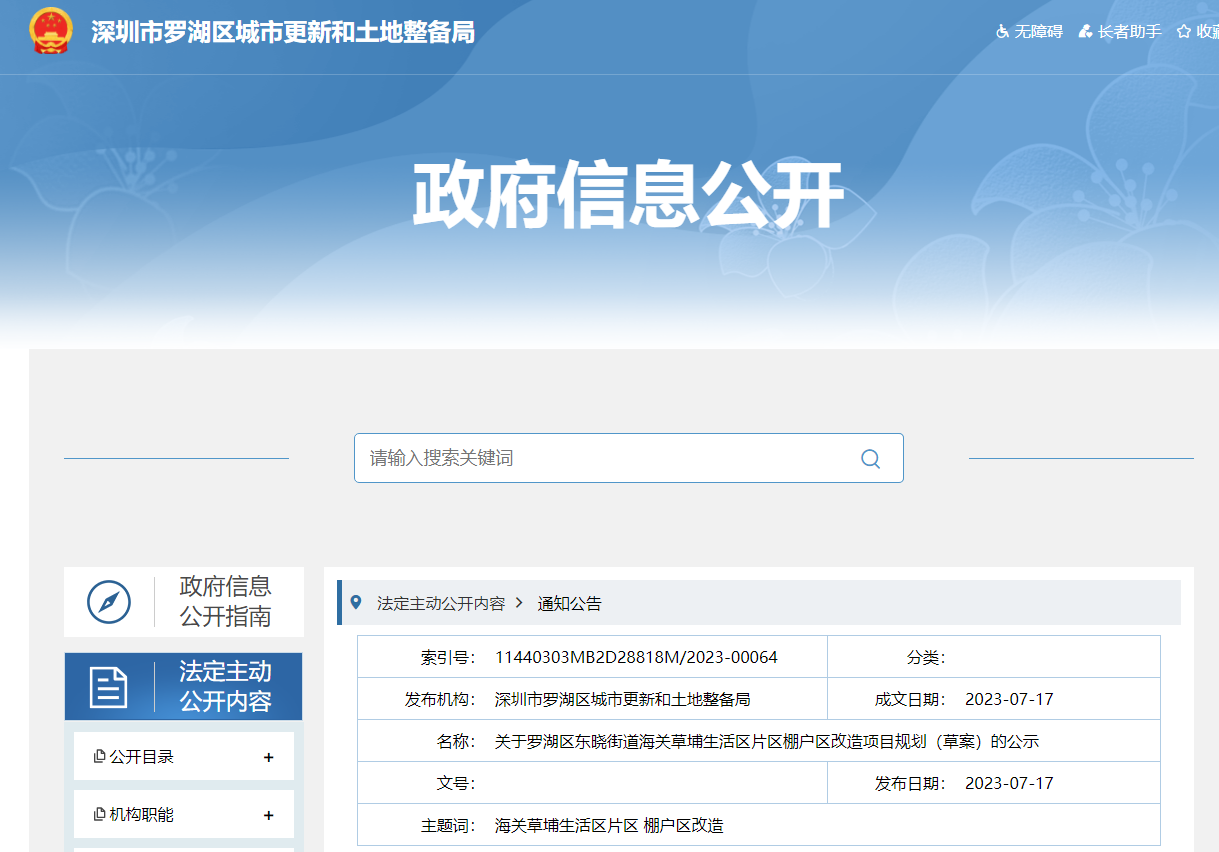The image size is (1219, 852).
Task: Open the 通知公告 breadcrumb link
Action: click(x=570, y=604)
